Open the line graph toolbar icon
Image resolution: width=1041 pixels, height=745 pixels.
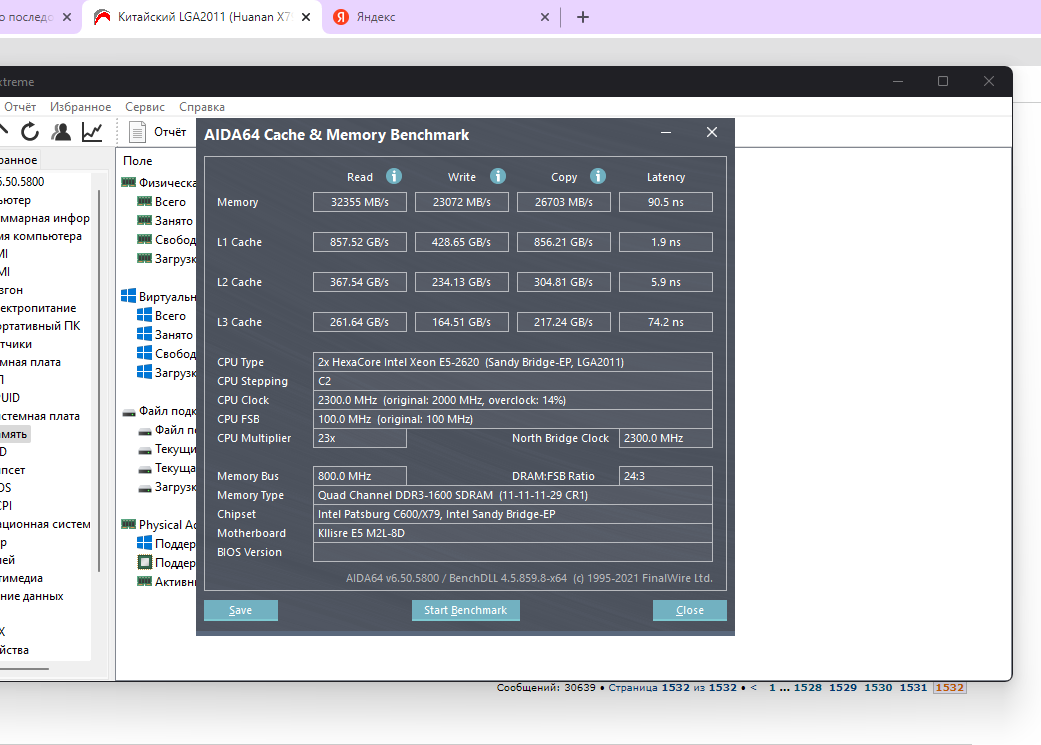click(92, 131)
